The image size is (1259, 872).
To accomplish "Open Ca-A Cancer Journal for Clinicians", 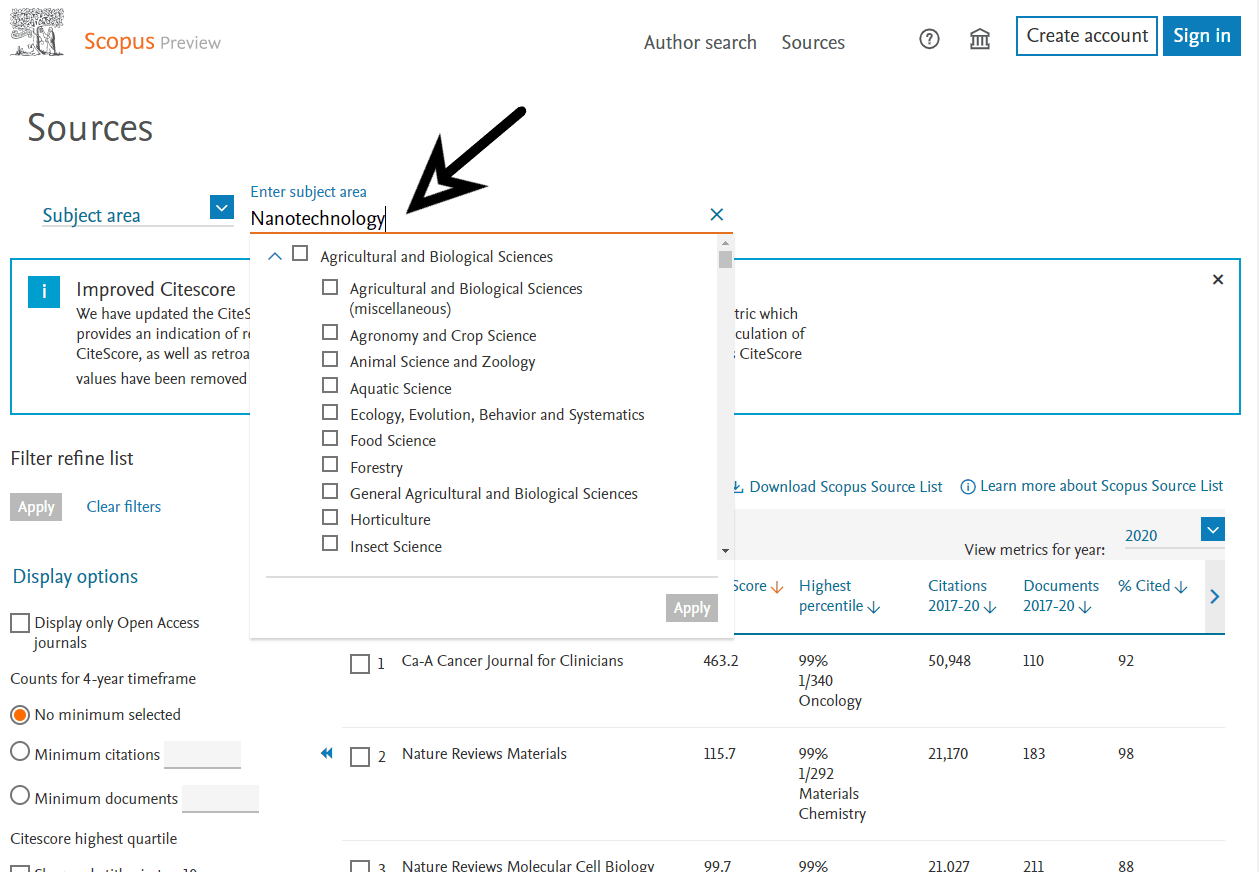I will 512,661.
